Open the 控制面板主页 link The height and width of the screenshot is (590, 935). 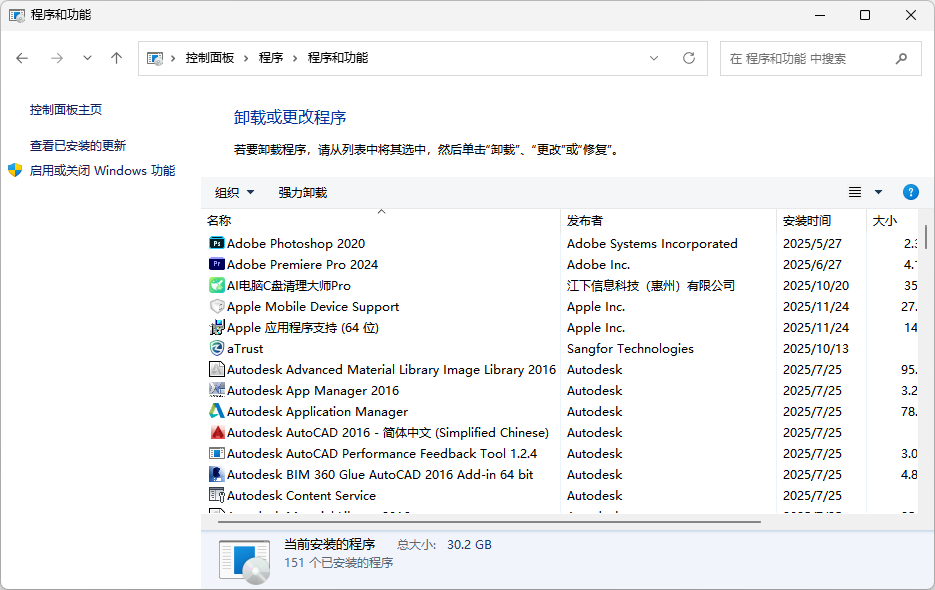click(x=66, y=110)
